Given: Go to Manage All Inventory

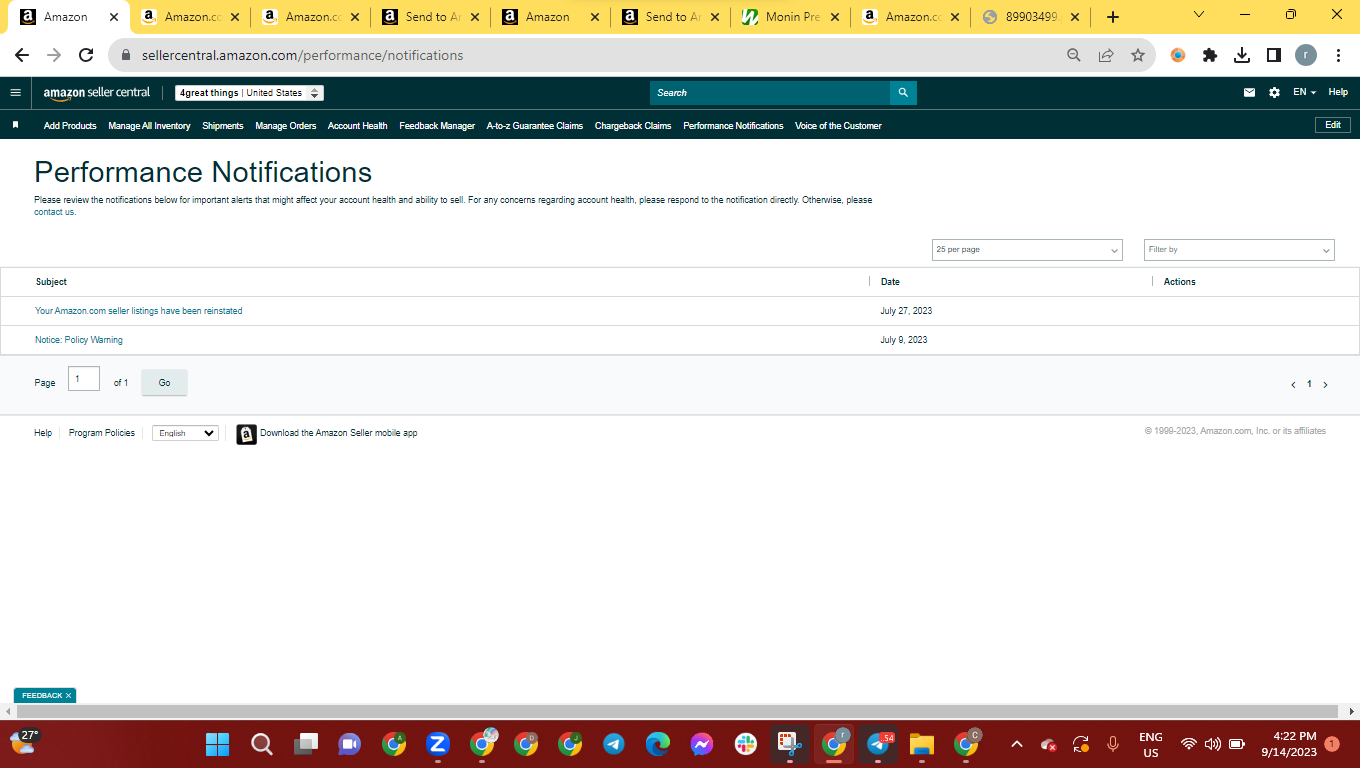Looking at the screenshot, I should [x=149, y=126].
